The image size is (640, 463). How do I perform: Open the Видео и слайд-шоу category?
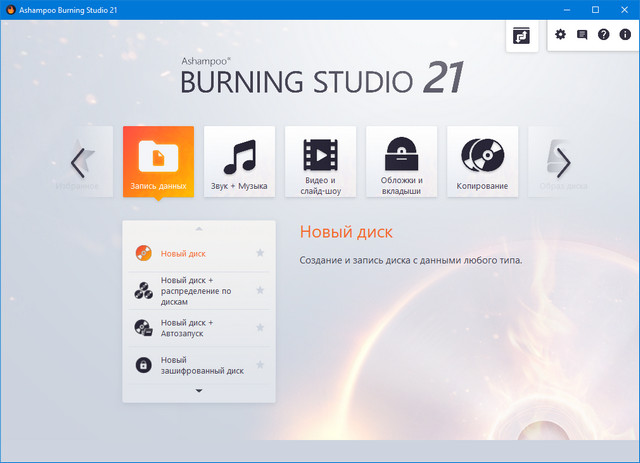pyautogui.click(x=321, y=161)
